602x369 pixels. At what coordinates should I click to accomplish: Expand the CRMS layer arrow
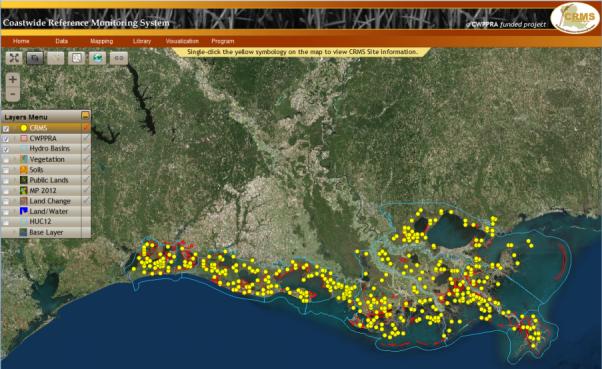[x=15, y=128]
